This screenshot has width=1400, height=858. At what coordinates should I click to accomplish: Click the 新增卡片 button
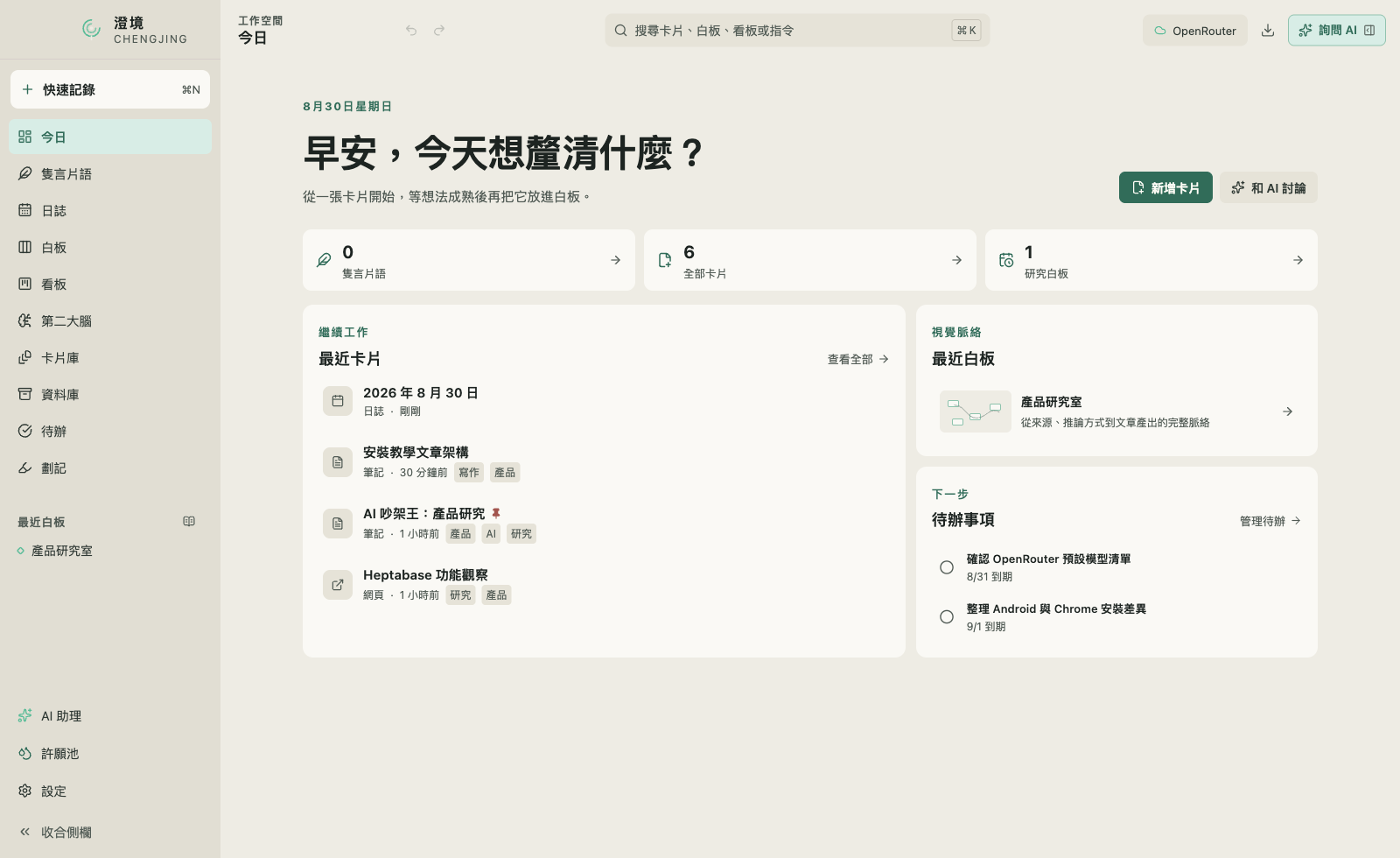tap(1165, 187)
